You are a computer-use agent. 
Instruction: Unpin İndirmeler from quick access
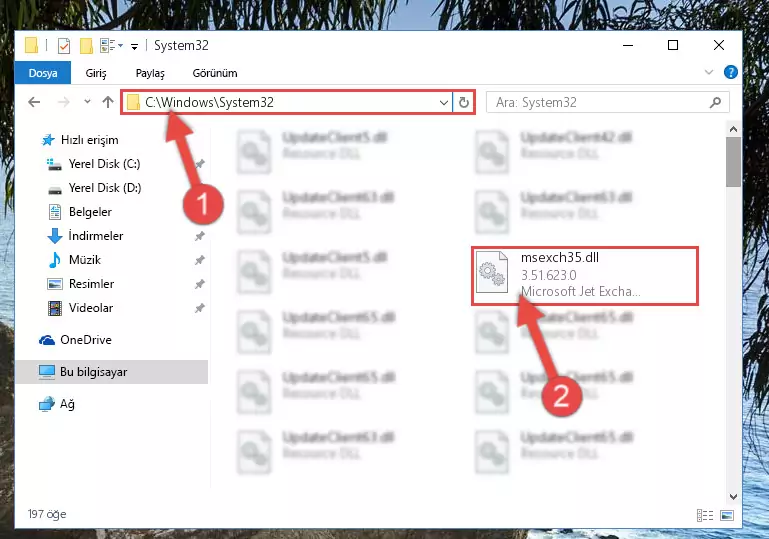pyautogui.click(x=200, y=236)
